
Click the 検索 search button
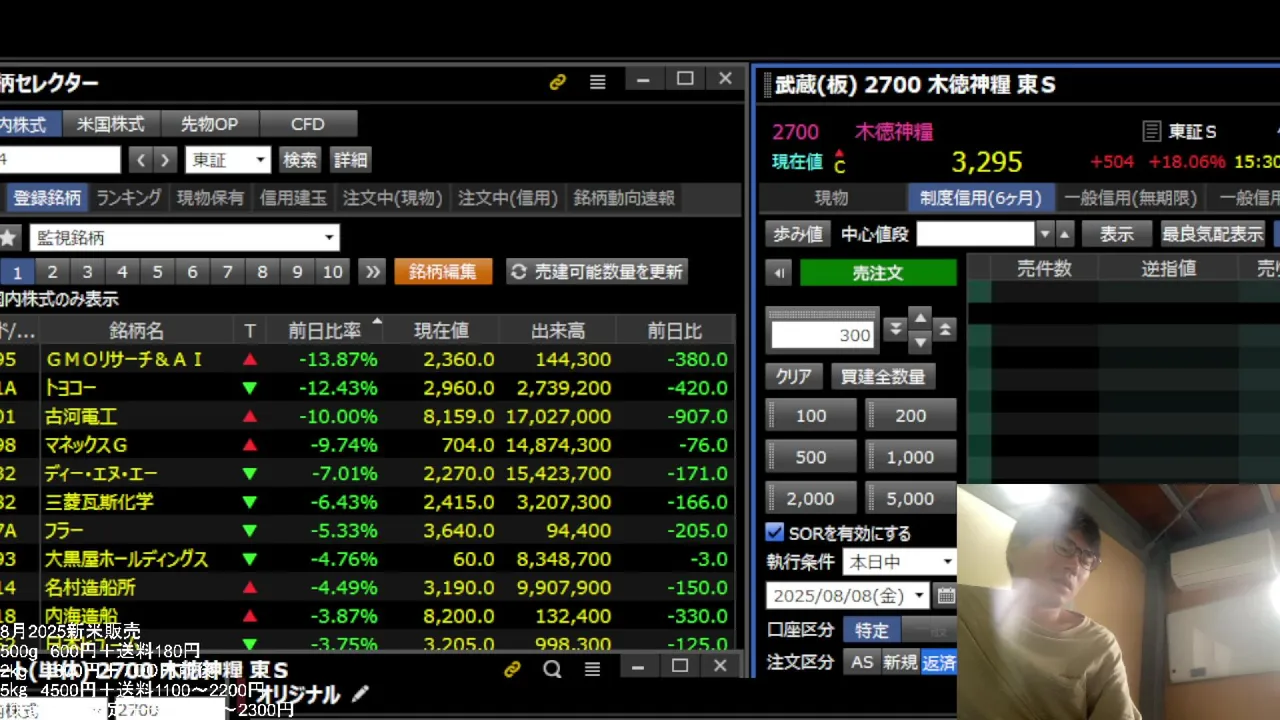click(299, 160)
